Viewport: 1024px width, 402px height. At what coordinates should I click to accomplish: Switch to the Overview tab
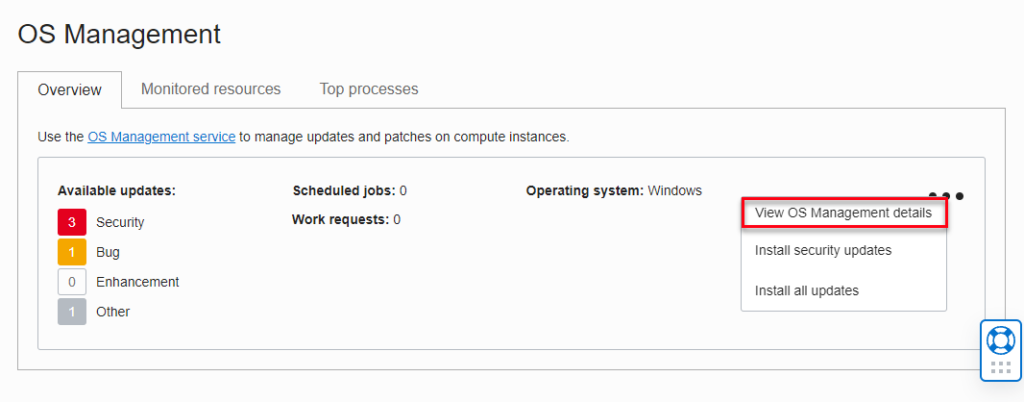coord(70,90)
